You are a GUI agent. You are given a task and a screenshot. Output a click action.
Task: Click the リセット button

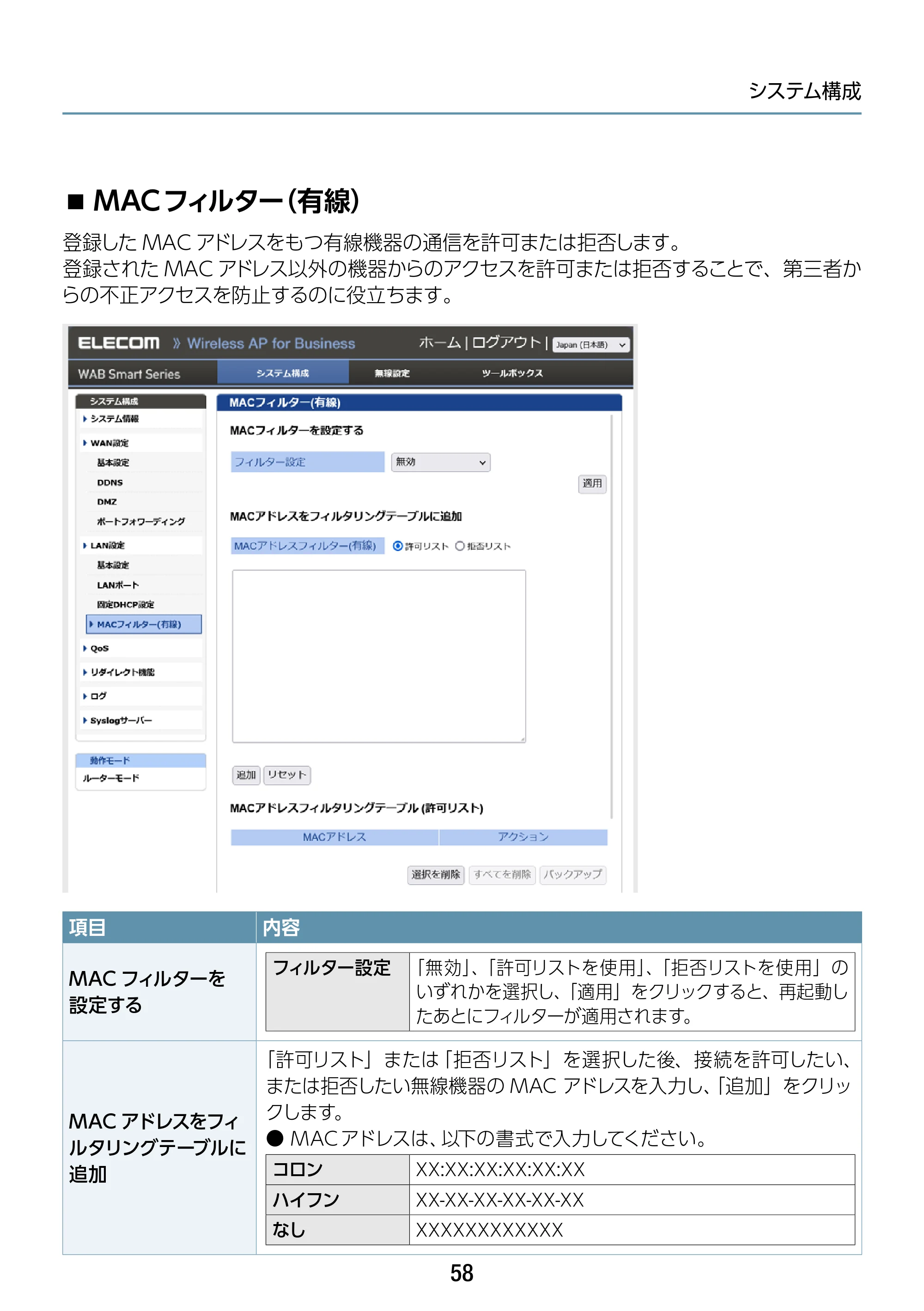coord(287,775)
